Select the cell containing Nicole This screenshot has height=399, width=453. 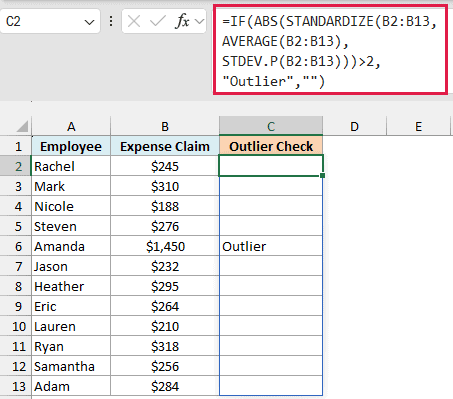pyautogui.click(x=71, y=206)
